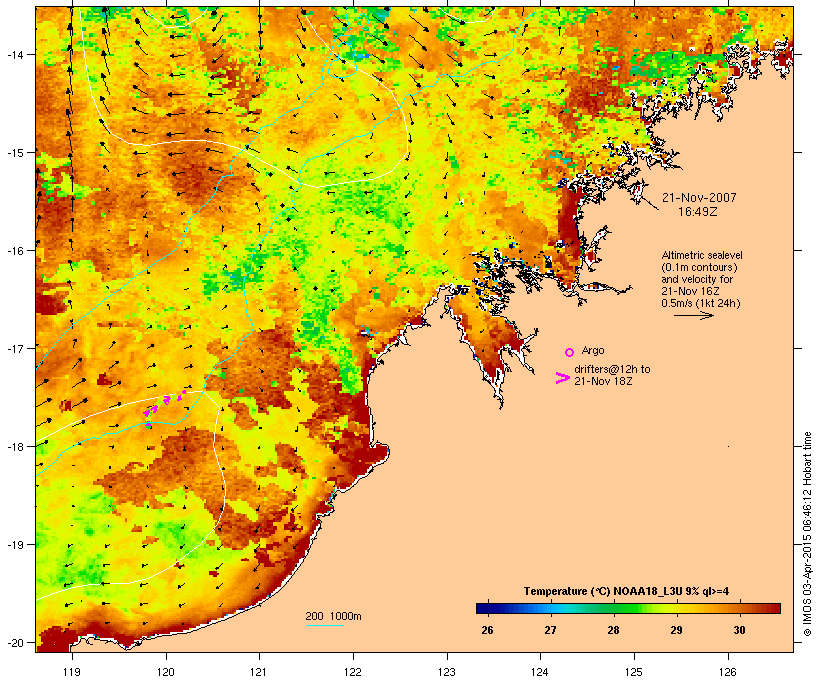The image size is (820, 680).
Task: Click the latitude label -19
Action: (x=14, y=544)
